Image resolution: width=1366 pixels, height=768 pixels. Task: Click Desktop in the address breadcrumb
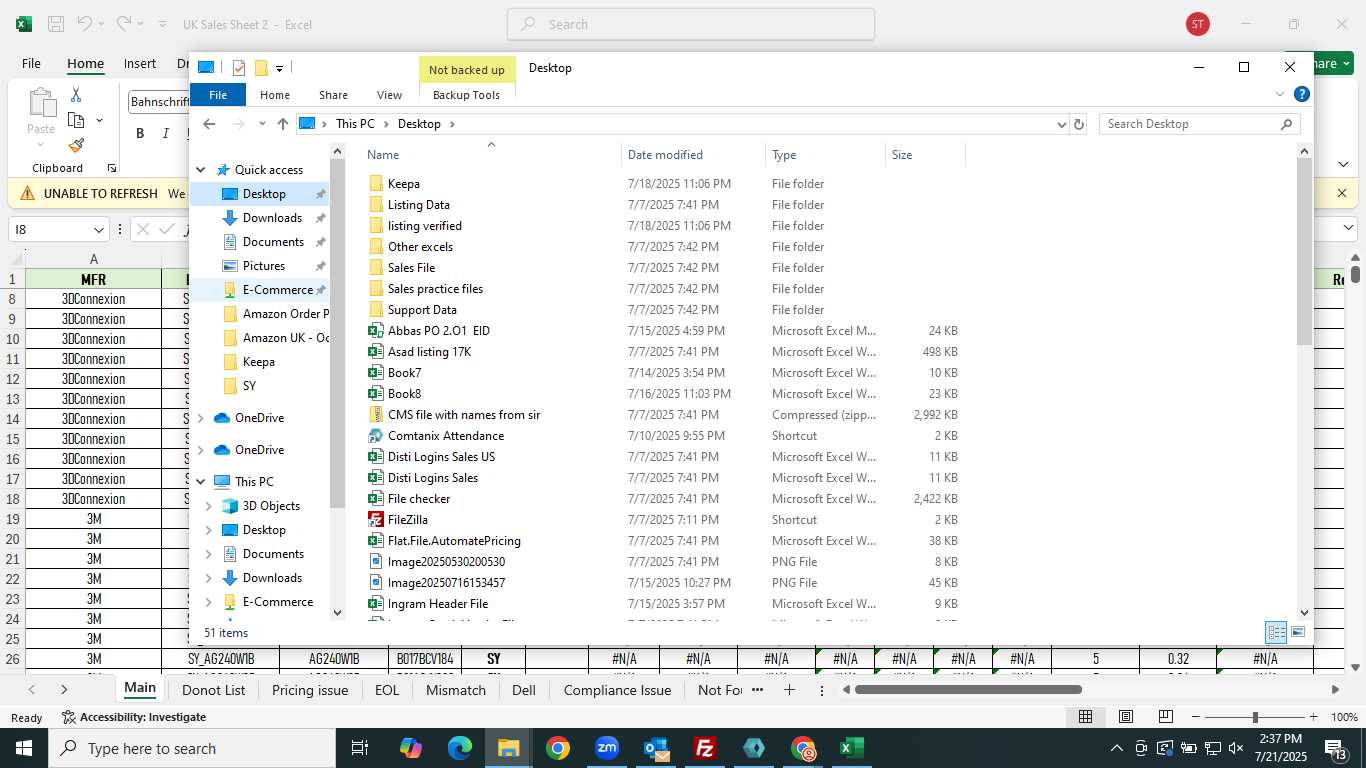coord(419,124)
